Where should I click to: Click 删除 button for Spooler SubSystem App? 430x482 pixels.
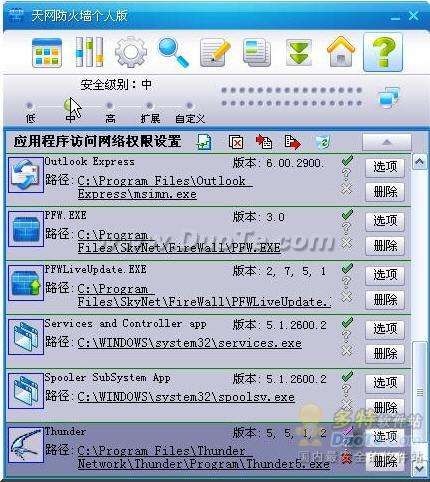point(385,407)
